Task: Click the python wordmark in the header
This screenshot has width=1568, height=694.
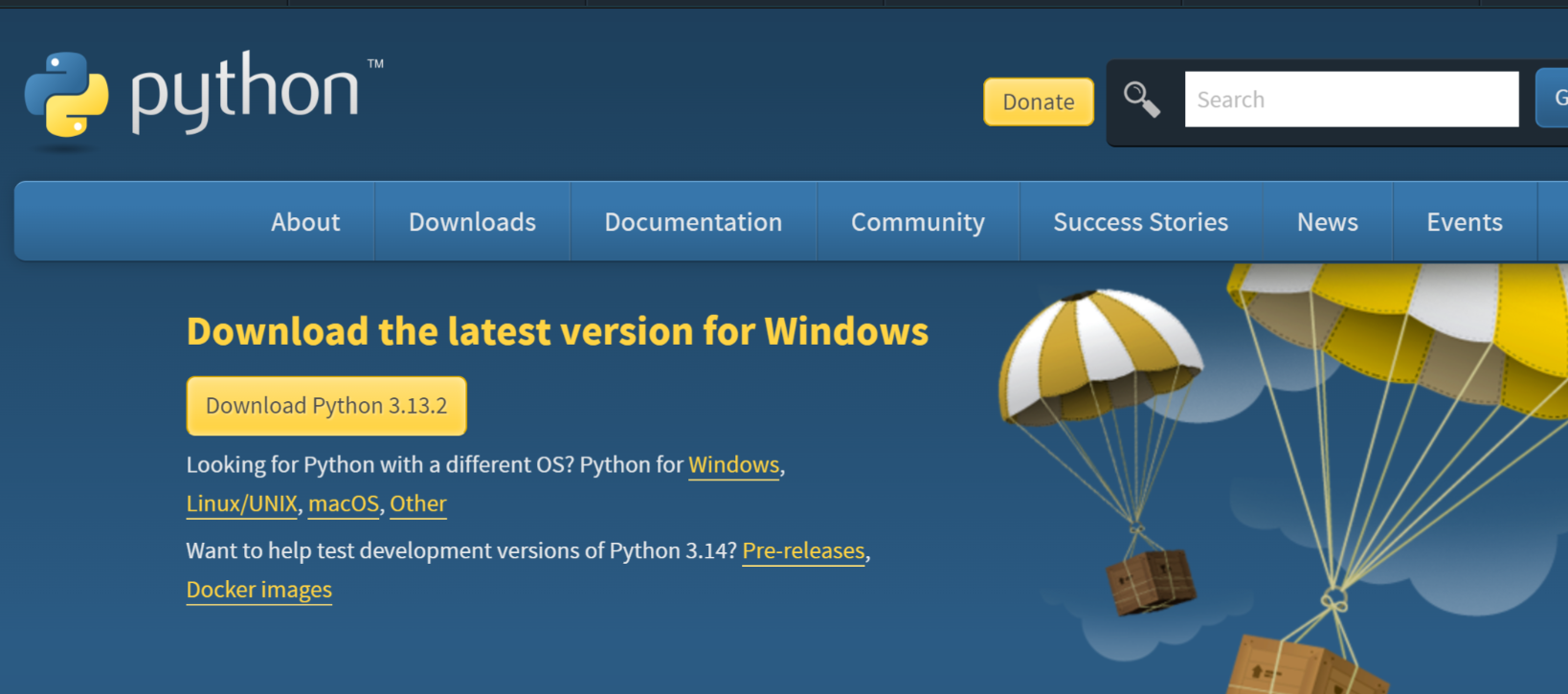Action: click(245, 92)
